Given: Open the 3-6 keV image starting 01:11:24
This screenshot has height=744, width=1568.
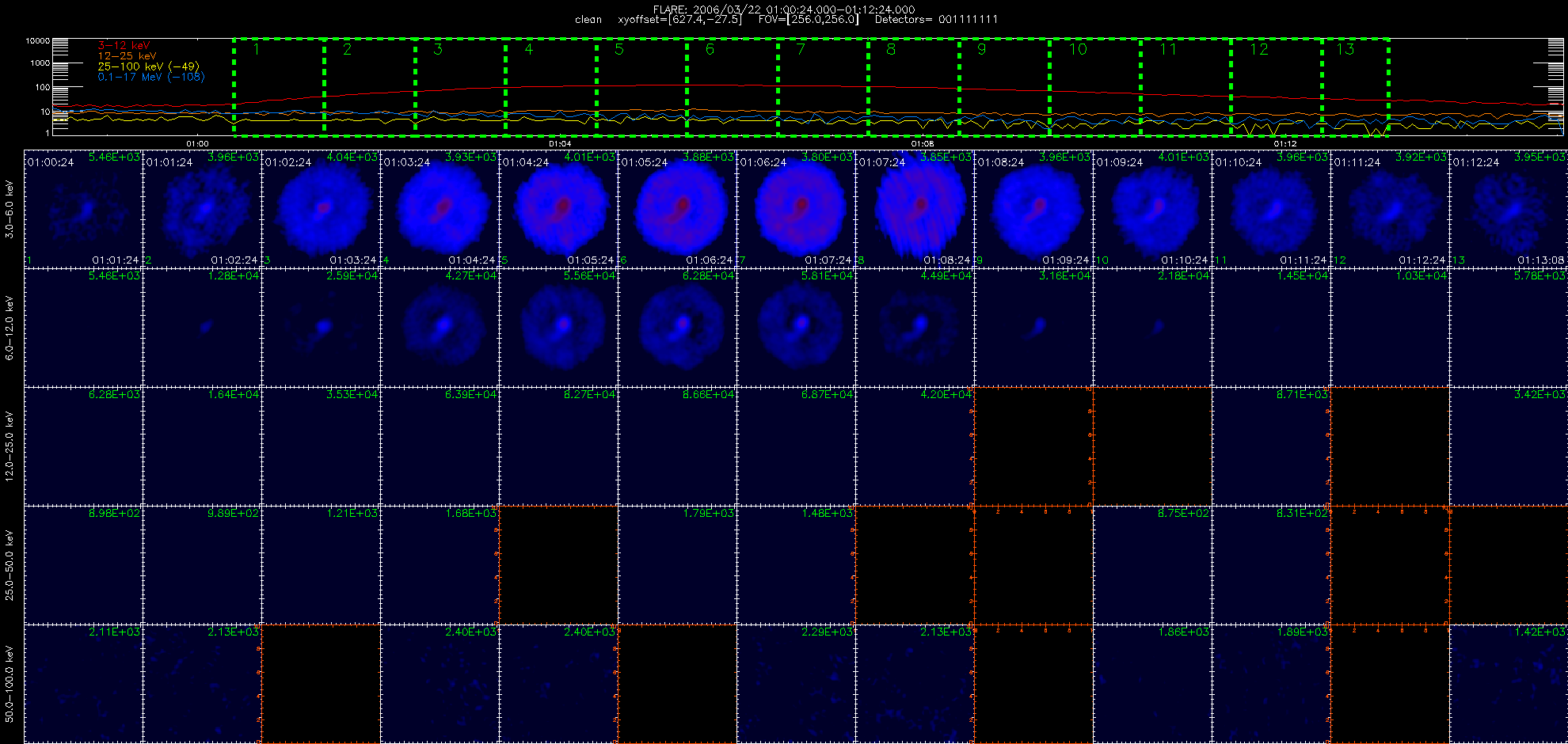Looking at the screenshot, I should point(1390,208).
